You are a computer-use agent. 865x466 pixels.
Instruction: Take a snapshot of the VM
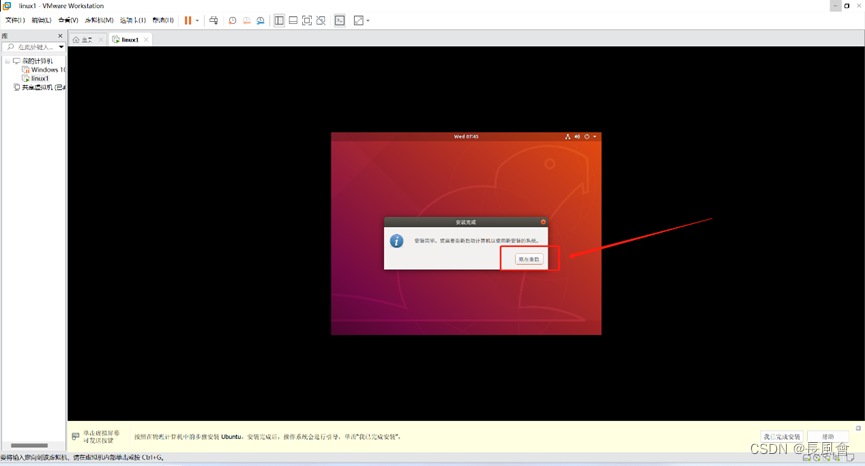pyautogui.click(x=232, y=20)
